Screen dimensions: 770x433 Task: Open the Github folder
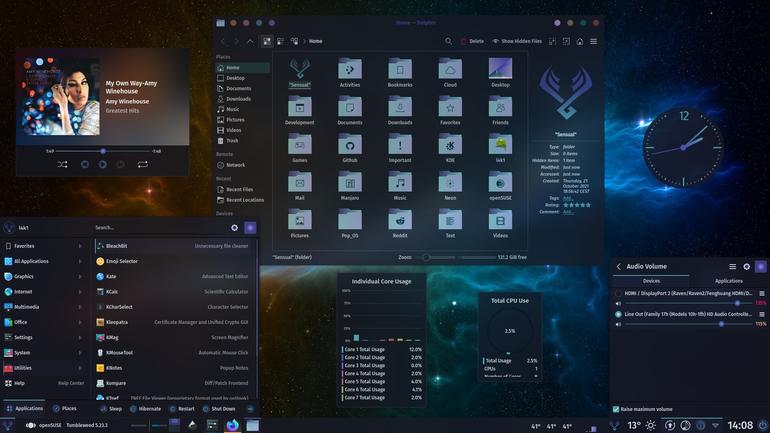350,148
